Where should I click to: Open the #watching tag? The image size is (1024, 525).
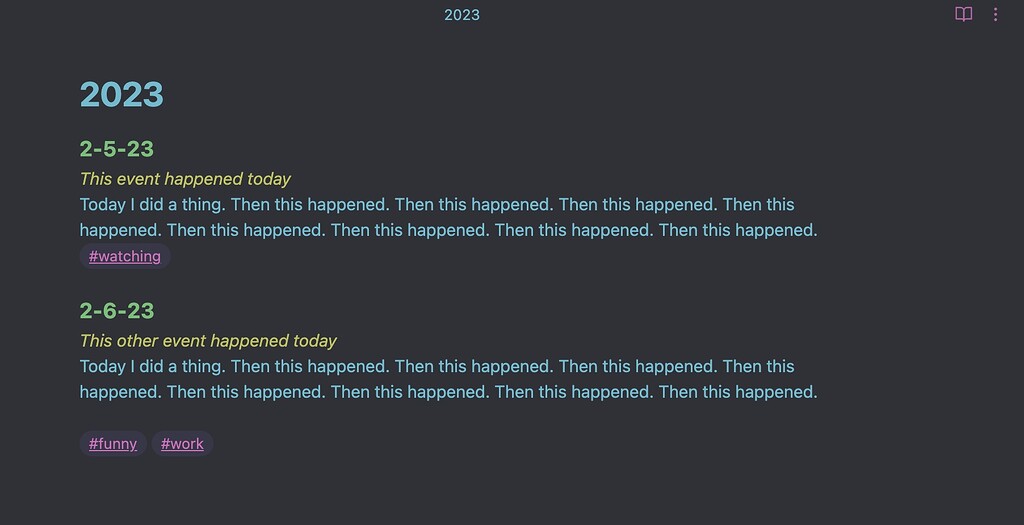click(125, 257)
